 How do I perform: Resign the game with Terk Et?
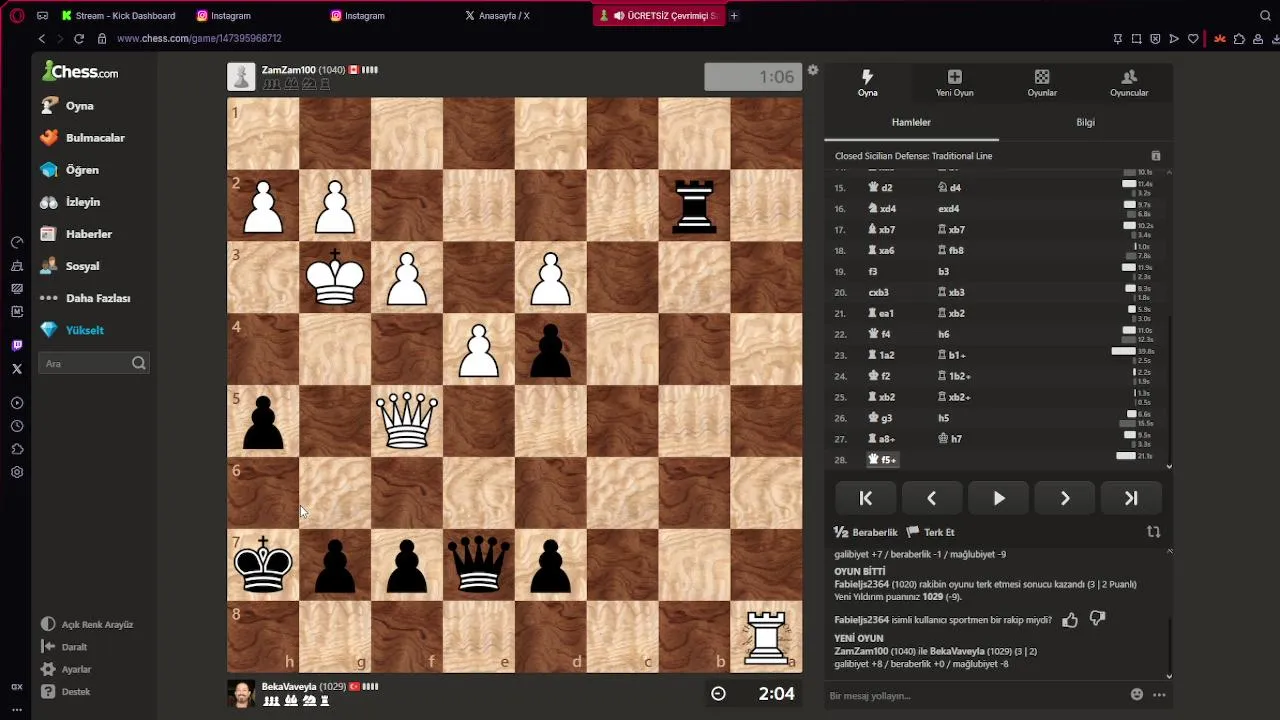pos(931,532)
